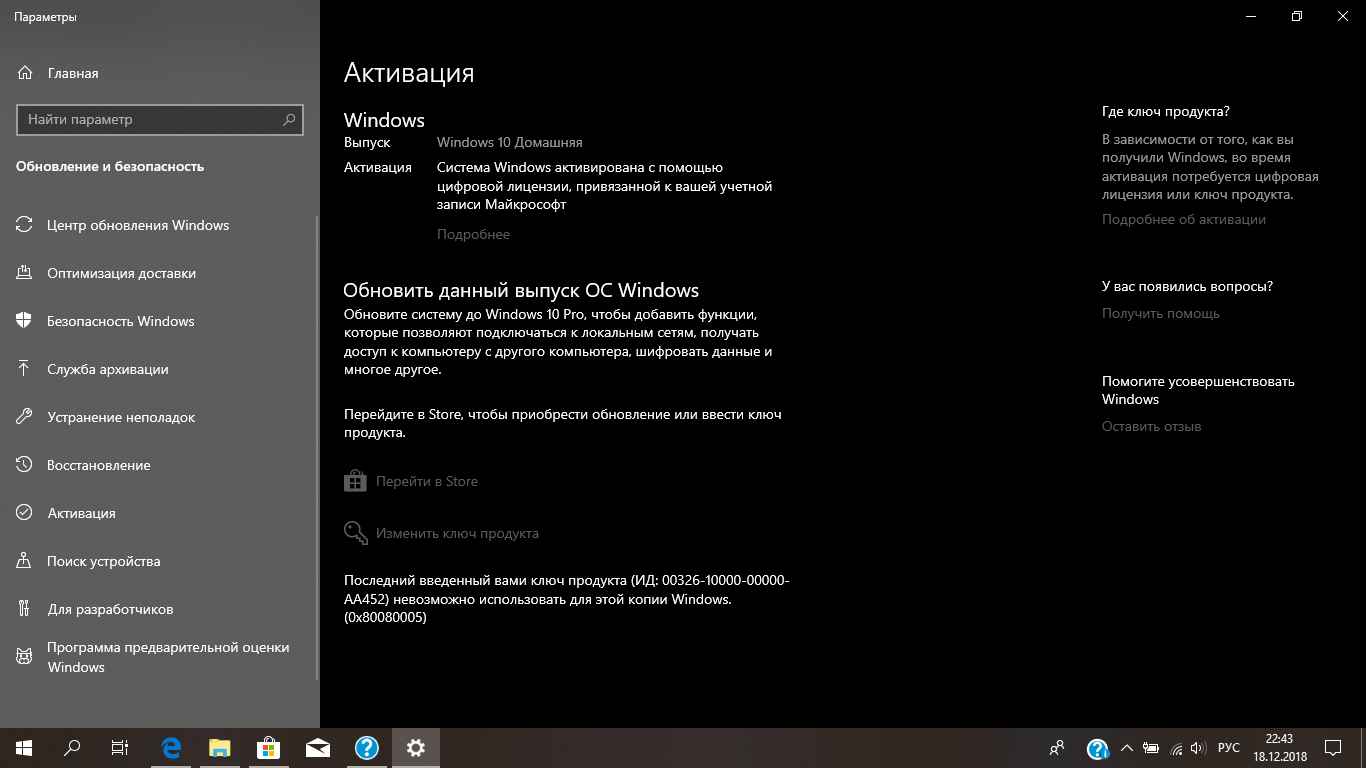1366x768 pixels.
Task: Open Подробнее об активации link
Action: [1184, 219]
